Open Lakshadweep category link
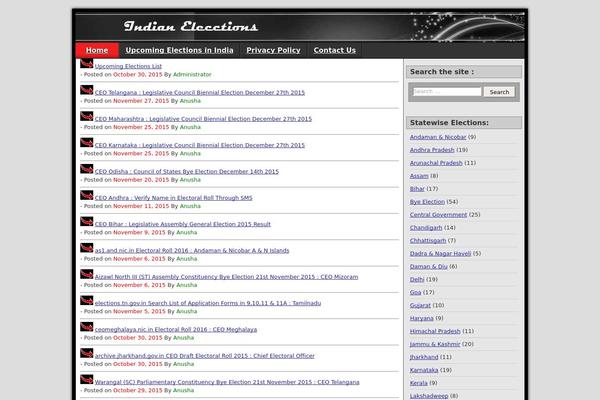Image resolution: width=600 pixels, height=400 pixels. 429,396
